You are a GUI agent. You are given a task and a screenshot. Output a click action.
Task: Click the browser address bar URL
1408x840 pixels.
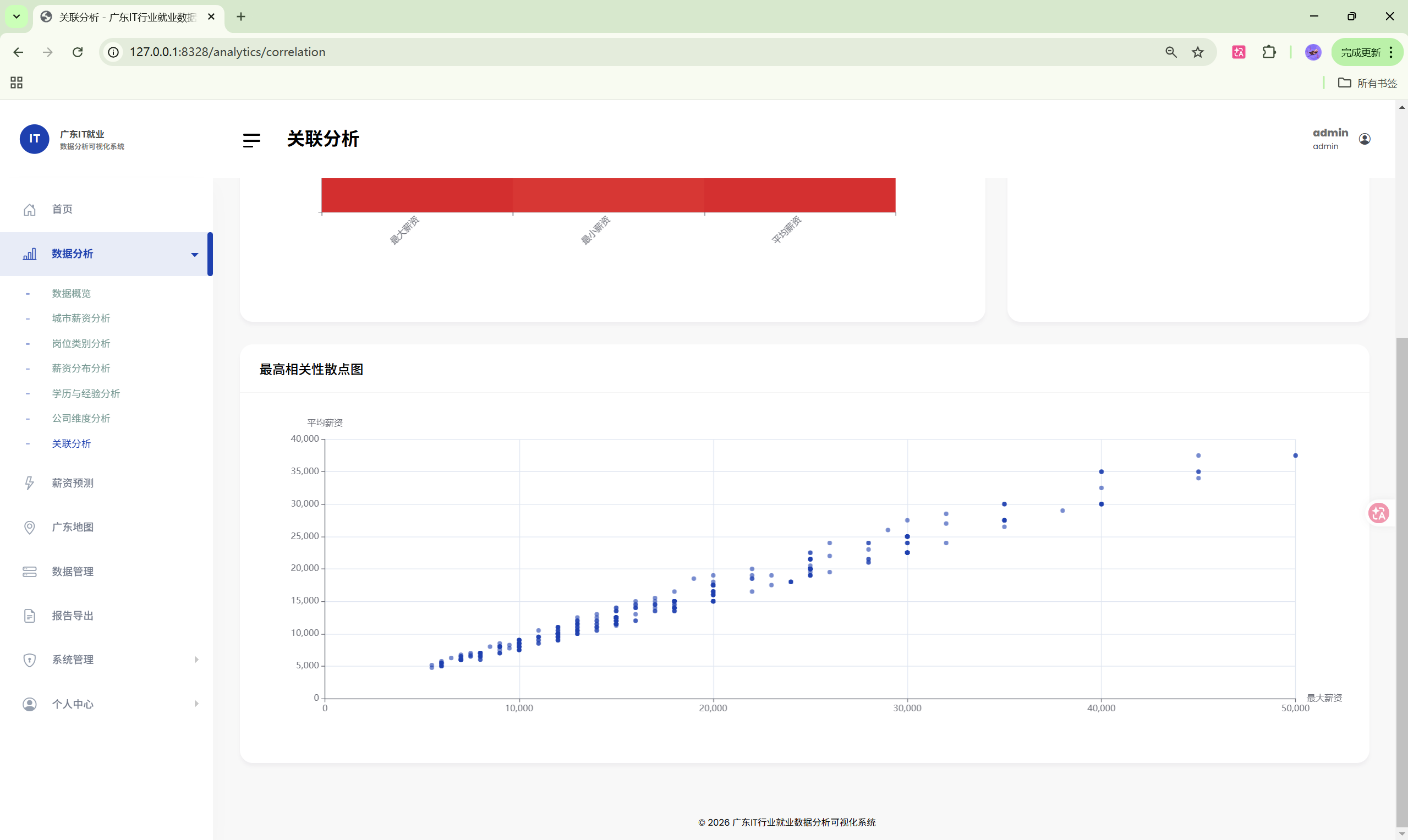click(x=227, y=52)
